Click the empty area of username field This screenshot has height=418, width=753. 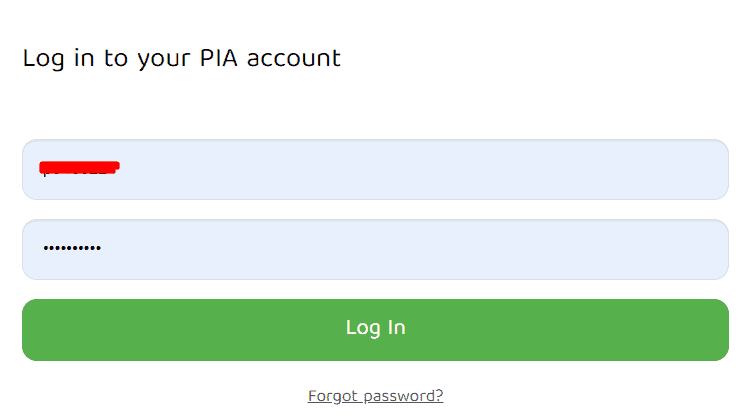click(450, 170)
